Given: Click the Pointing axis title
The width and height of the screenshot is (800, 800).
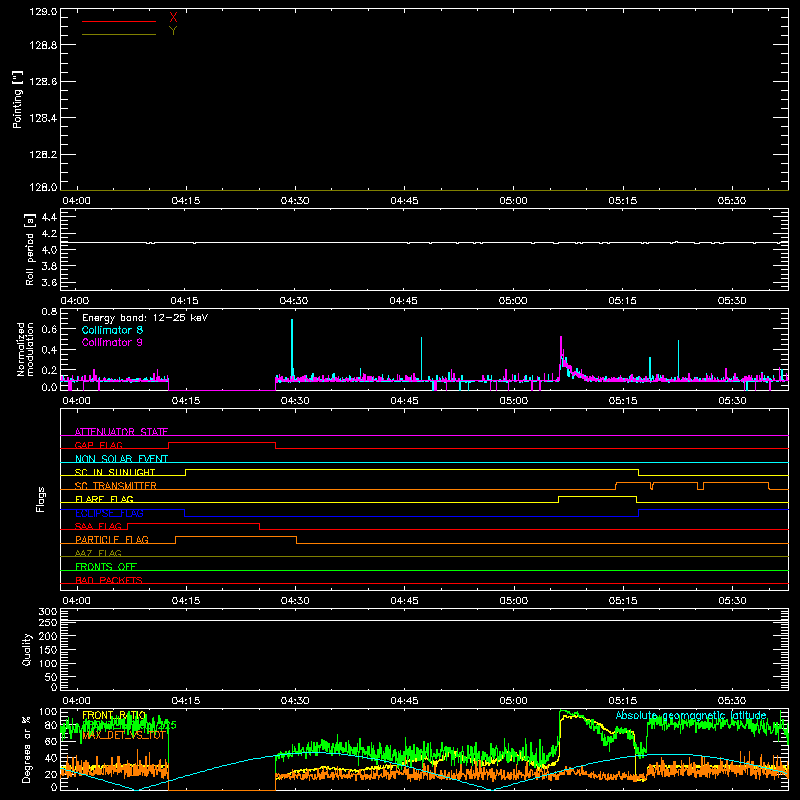Looking at the screenshot, I should (x=17, y=99).
